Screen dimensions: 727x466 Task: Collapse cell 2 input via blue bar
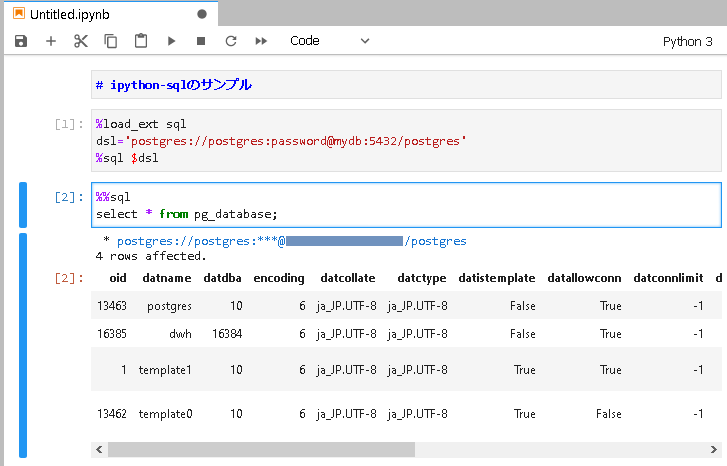[23, 205]
